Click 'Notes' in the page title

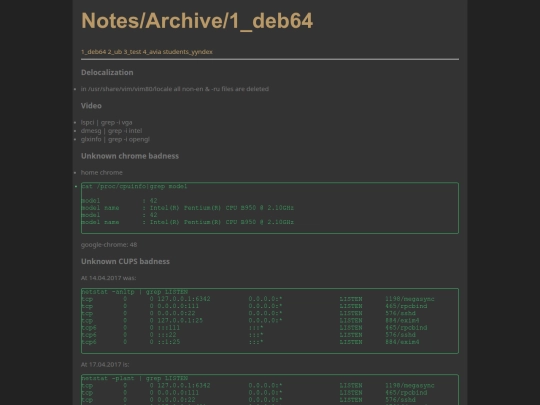click(x=111, y=21)
